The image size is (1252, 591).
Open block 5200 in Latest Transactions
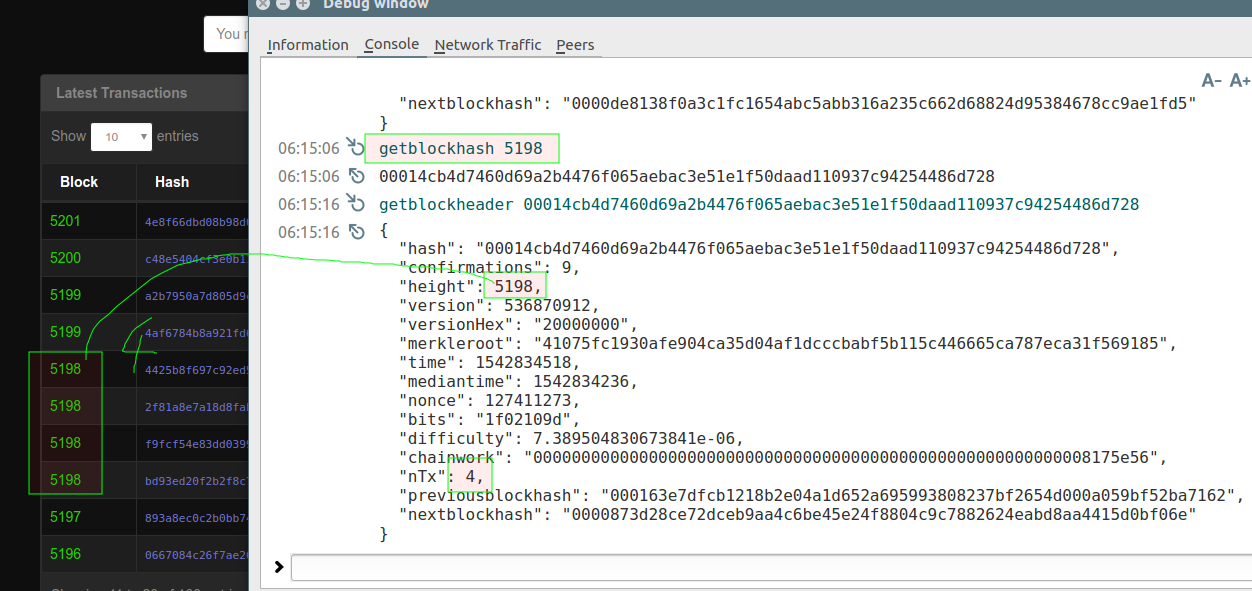point(65,258)
